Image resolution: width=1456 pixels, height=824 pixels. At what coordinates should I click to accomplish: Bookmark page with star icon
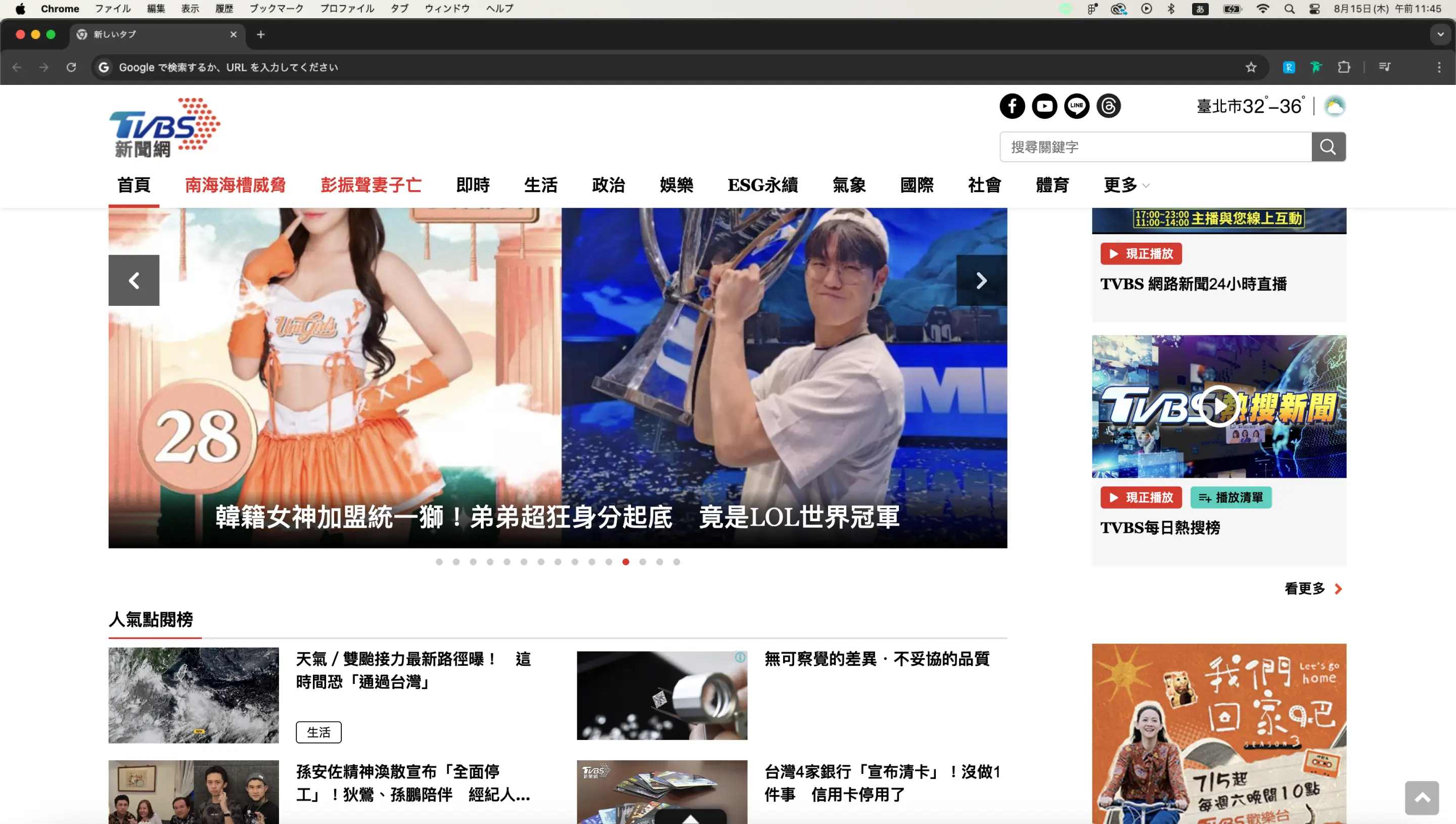coord(1251,67)
